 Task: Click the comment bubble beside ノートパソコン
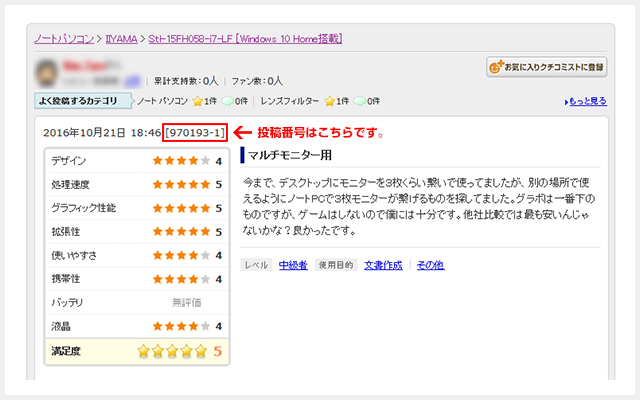coord(227,101)
